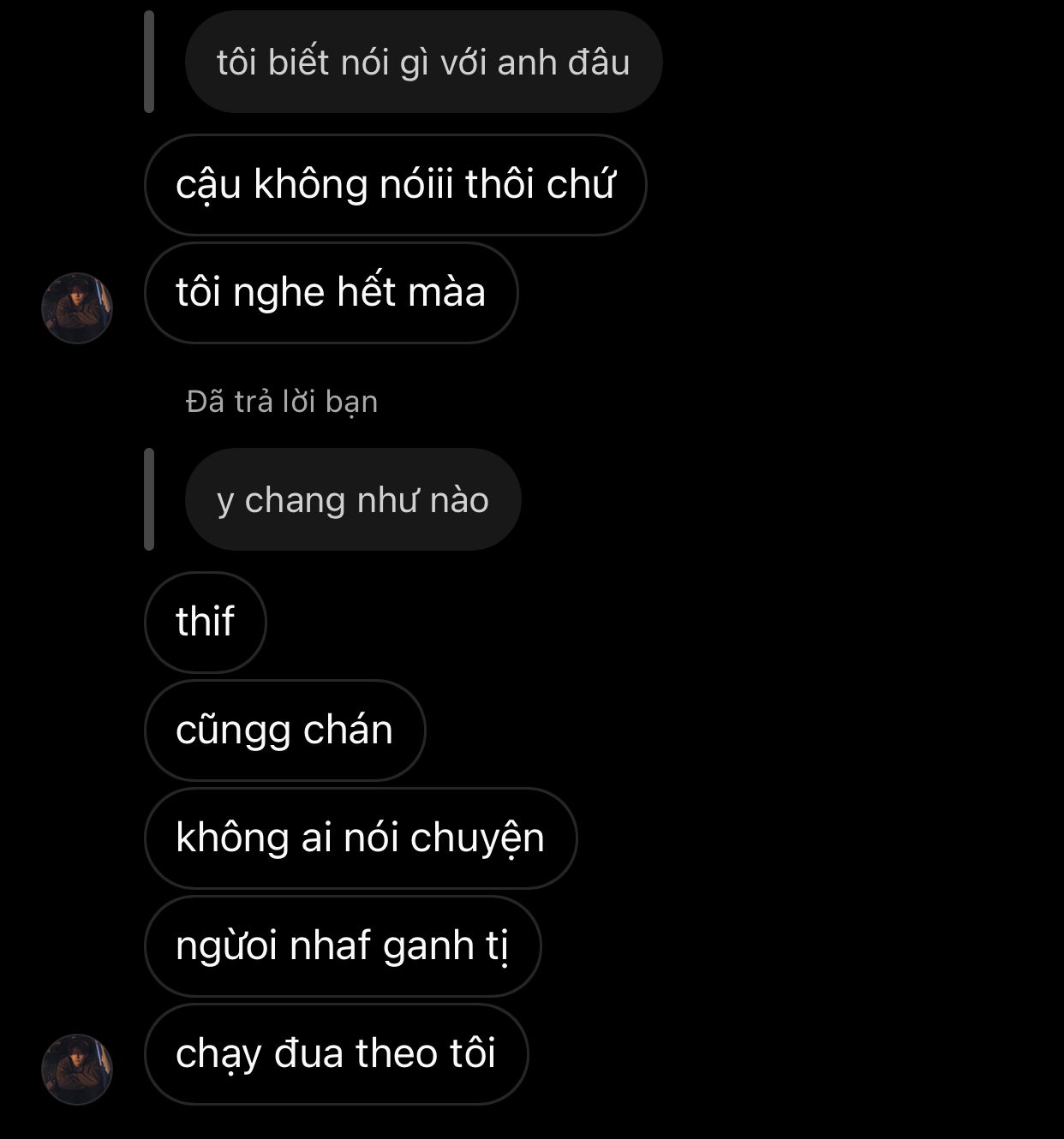Jump to quoted message 'y chang như nào'
The image size is (1064, 1139).
point(353,499)
